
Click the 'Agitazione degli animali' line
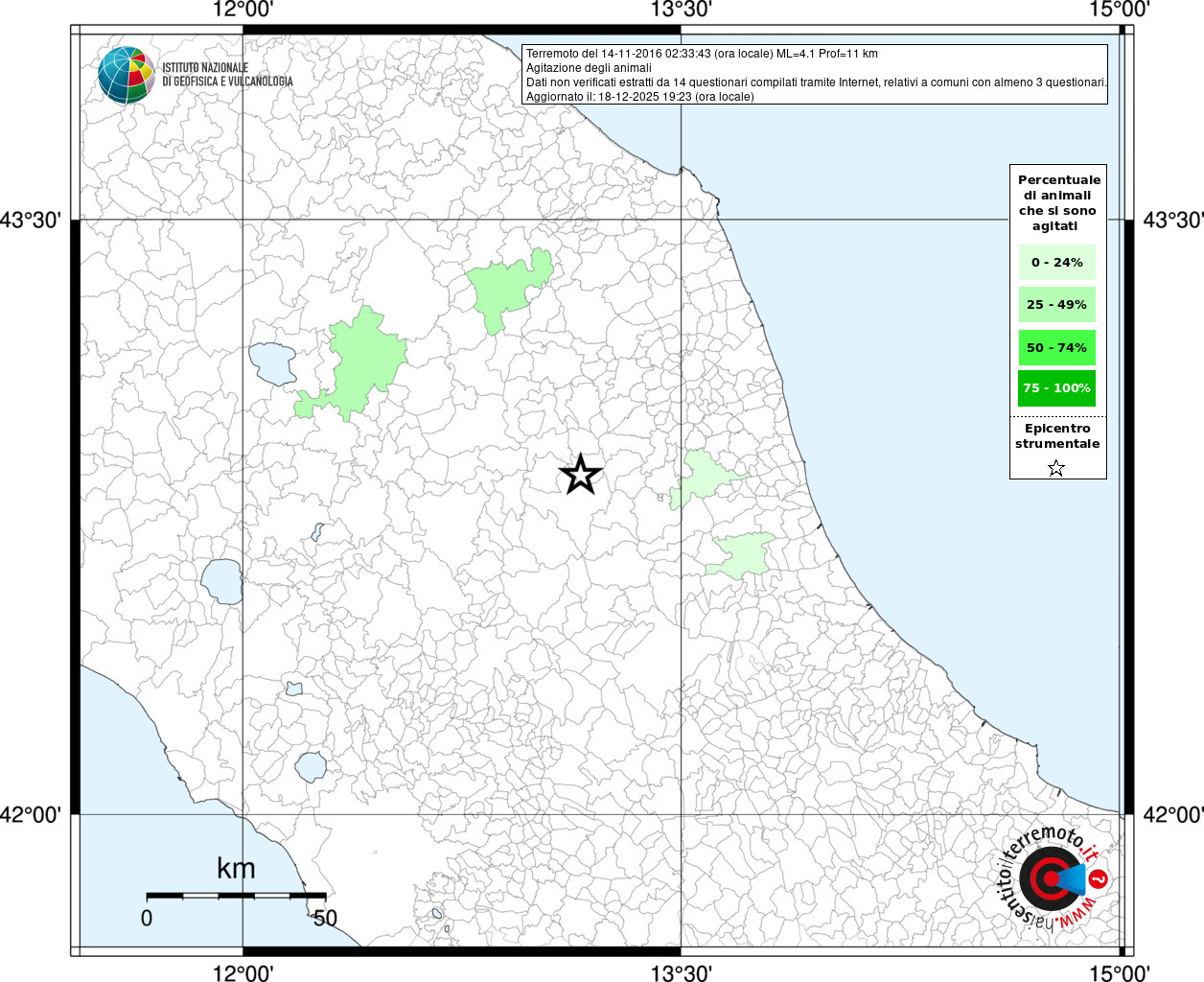click(589, 68)
